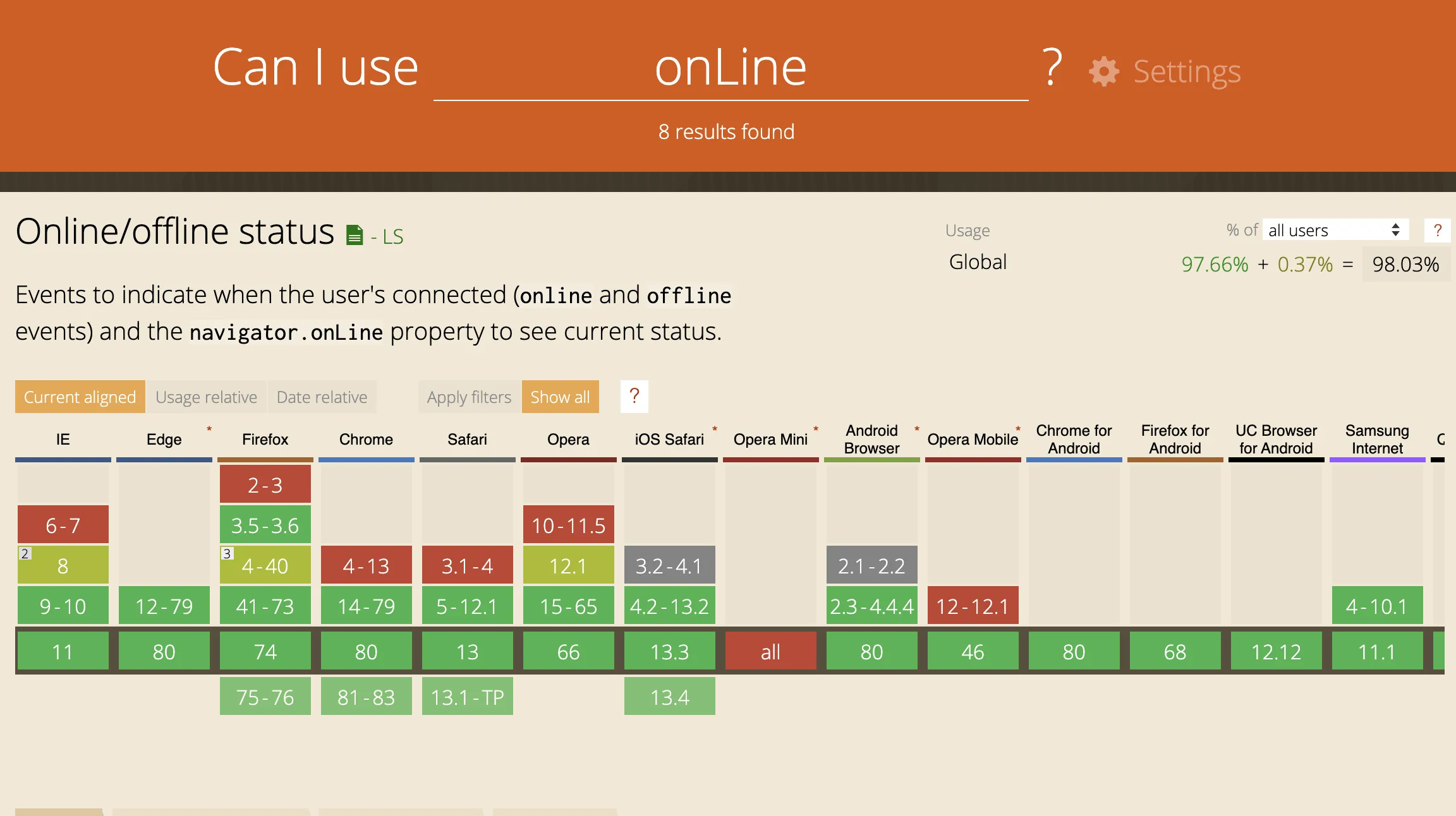This screenshot has width=1456, height=816.
Task: Click the Chrome column header
Action: tap(367, 440)
